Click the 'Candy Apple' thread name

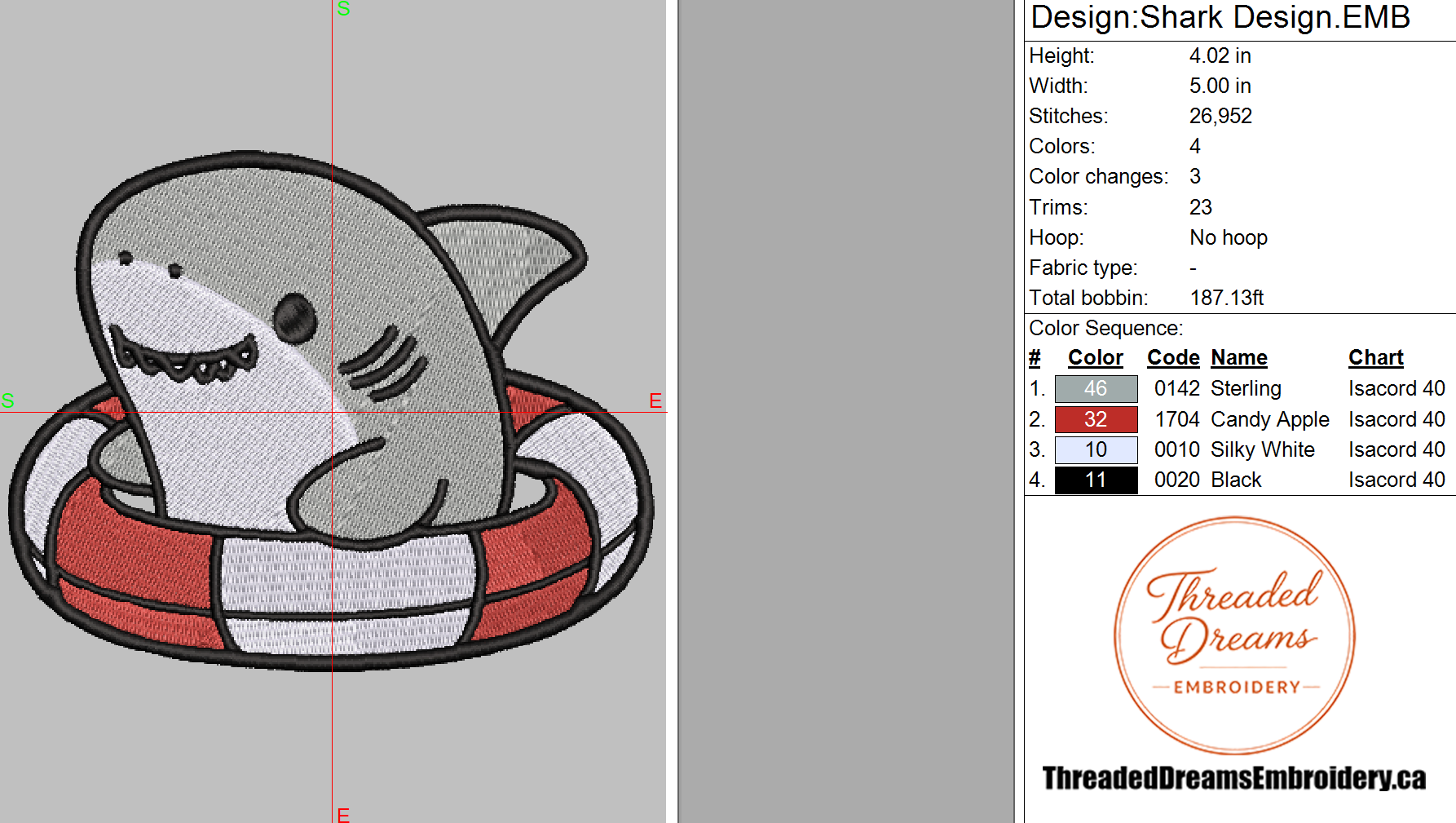click(1270, 419)
